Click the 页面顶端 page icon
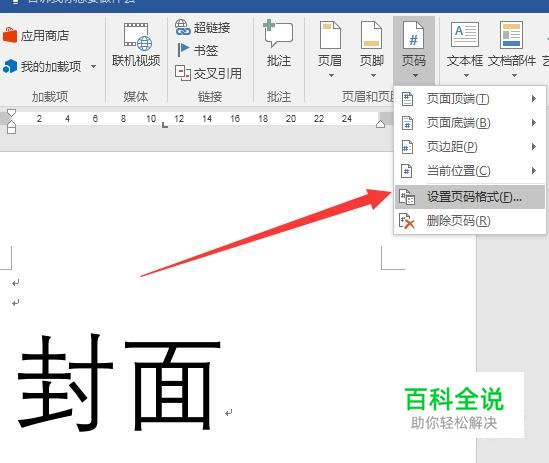Image resolution: width=549 pixels, height=463 pixels. coord(407,99)
